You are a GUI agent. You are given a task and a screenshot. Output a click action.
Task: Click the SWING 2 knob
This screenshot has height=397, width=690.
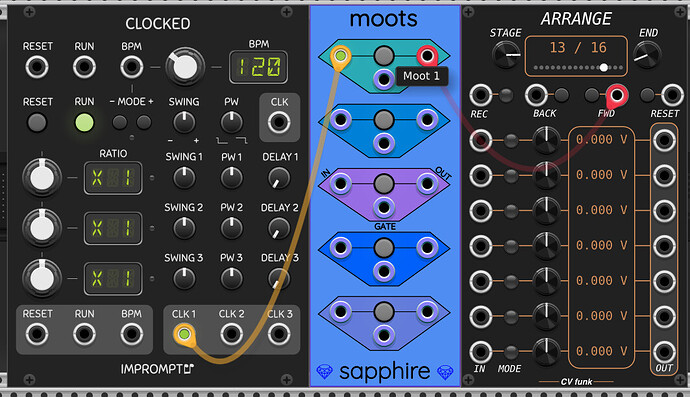[x=184, y=228]
